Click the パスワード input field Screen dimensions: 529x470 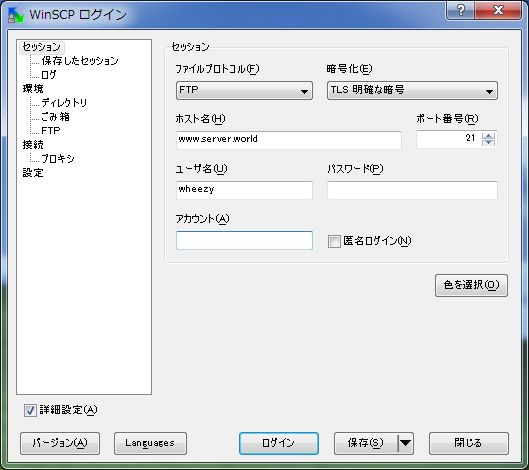point(412,190)
